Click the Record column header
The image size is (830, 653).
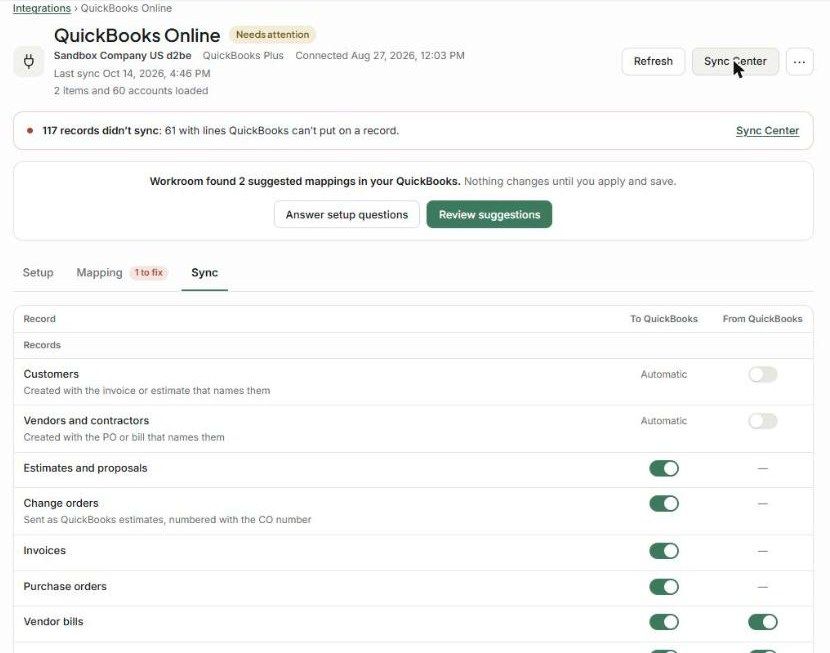coord(40,319)
